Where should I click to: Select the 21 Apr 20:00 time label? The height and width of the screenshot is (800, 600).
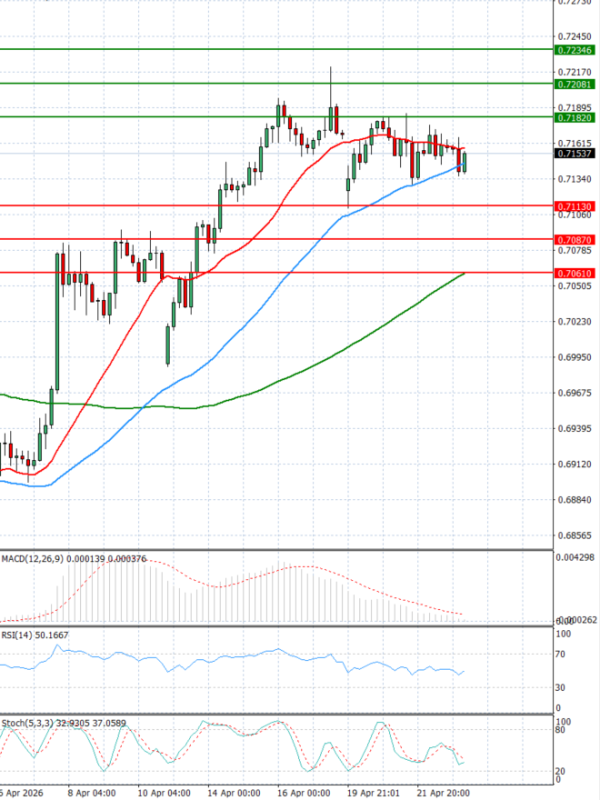point(446,791)
